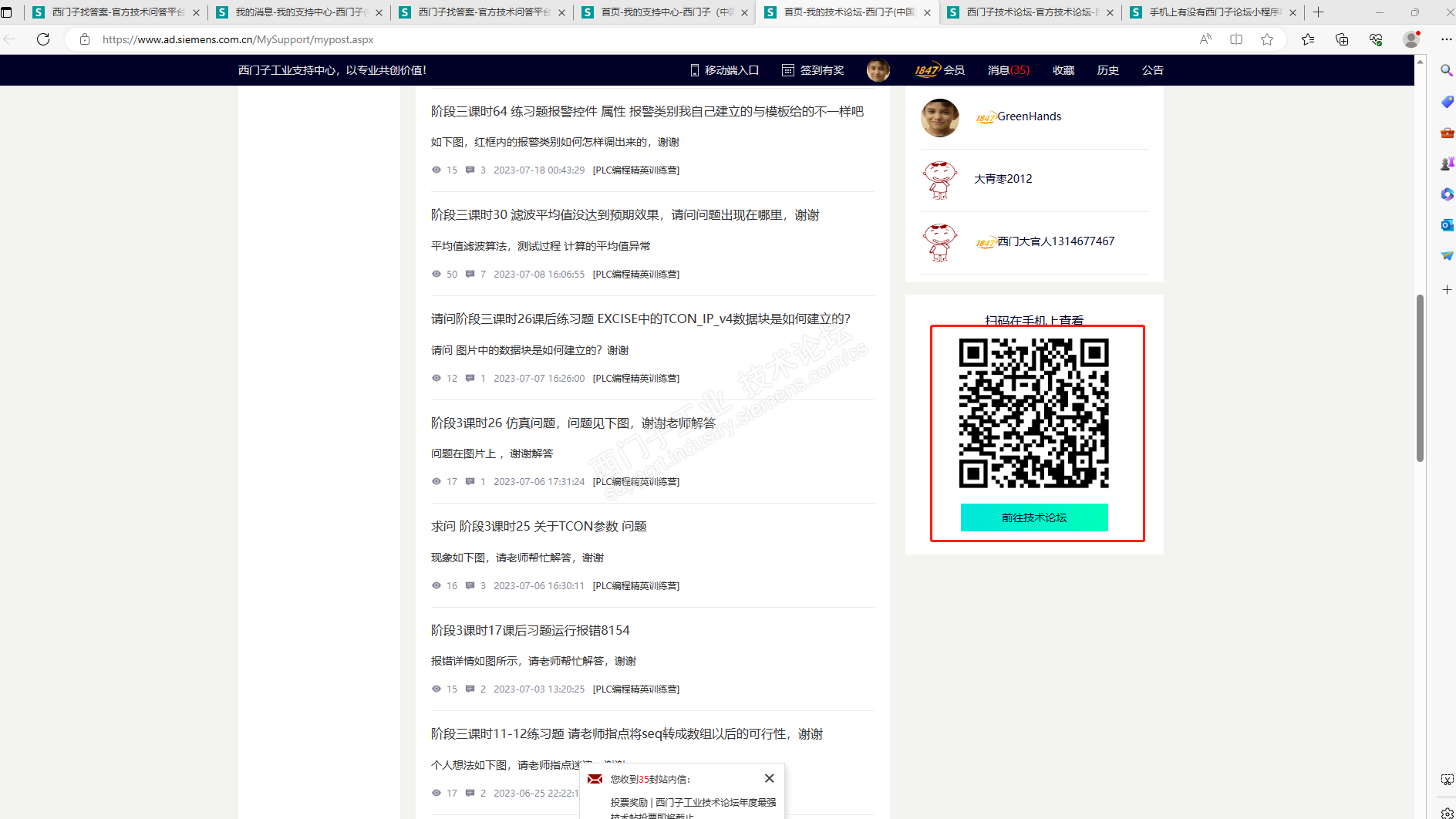Switch to the 西门子技术论坛-官方技术论坛 tab
Screen dimensions: 1456x819
pyautogui.click(x=1030, y=12)
